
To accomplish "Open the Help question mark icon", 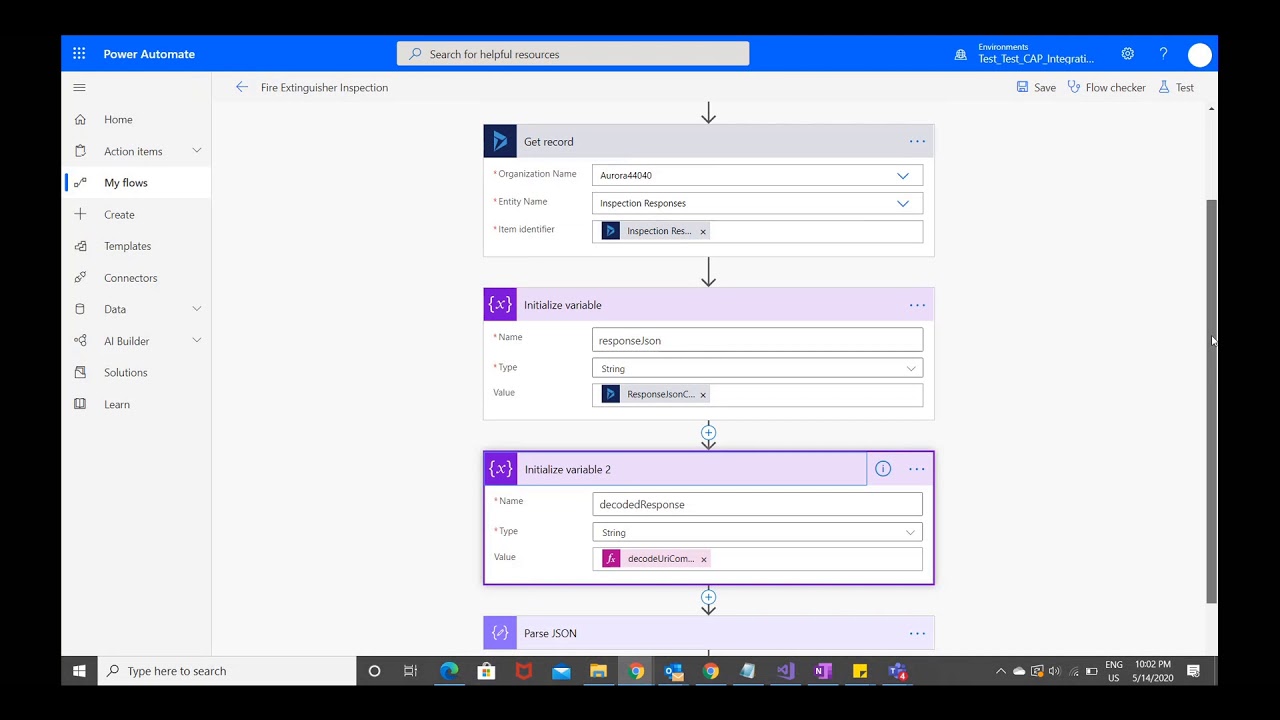I will tap(1163, 54).
